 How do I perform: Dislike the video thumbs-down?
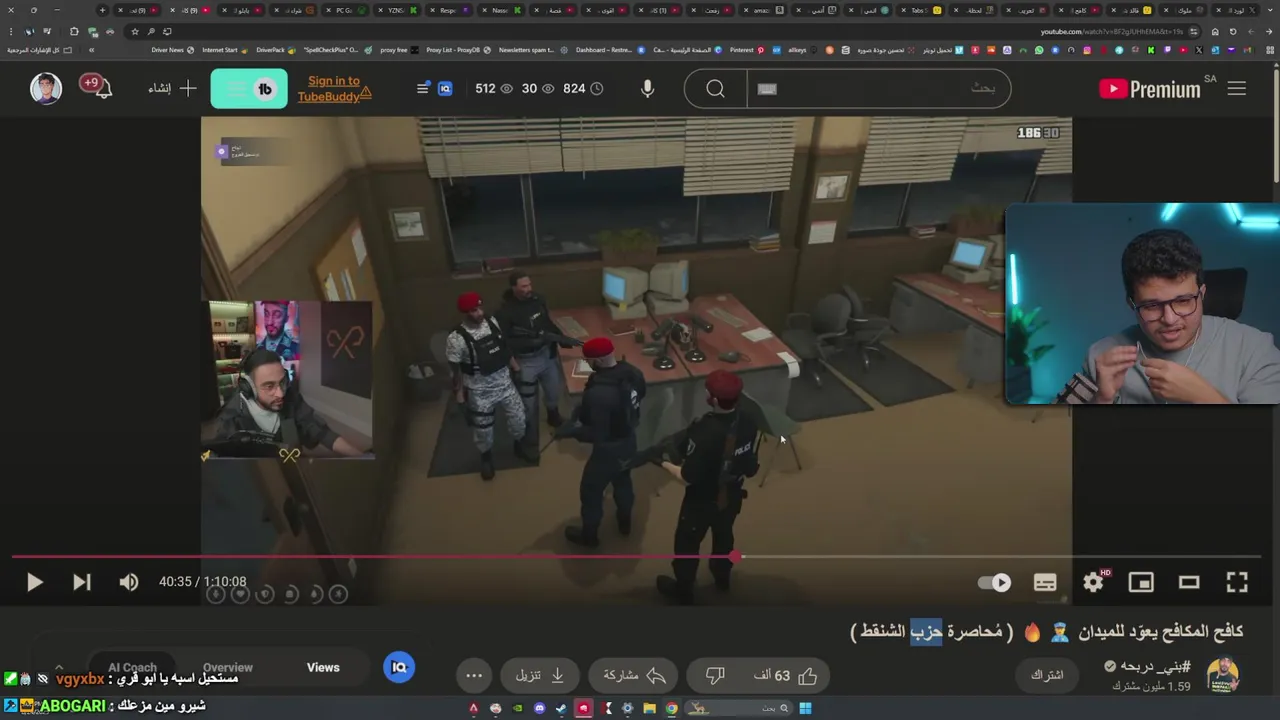tap(715, 676)
